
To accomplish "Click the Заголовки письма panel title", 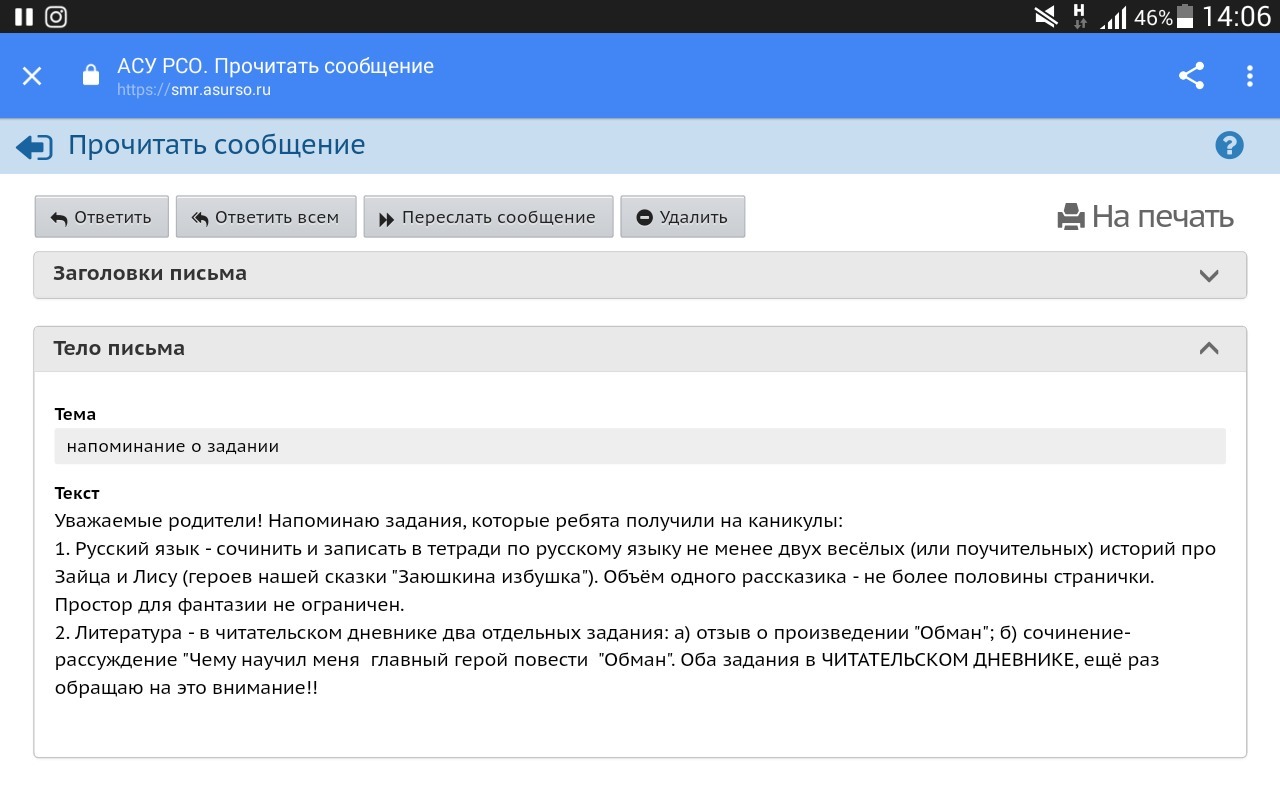I will tap(150, 274).
